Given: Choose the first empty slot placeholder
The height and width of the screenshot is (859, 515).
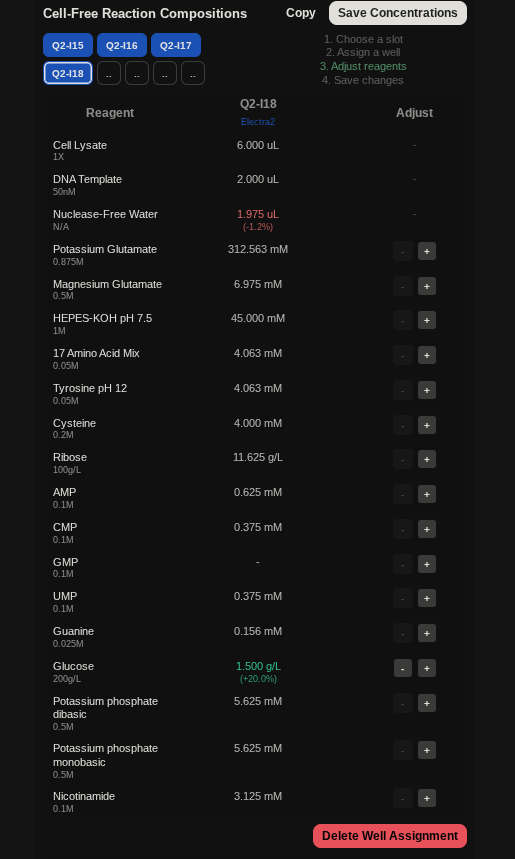Looking at the screenshot, I should (109, 73).
